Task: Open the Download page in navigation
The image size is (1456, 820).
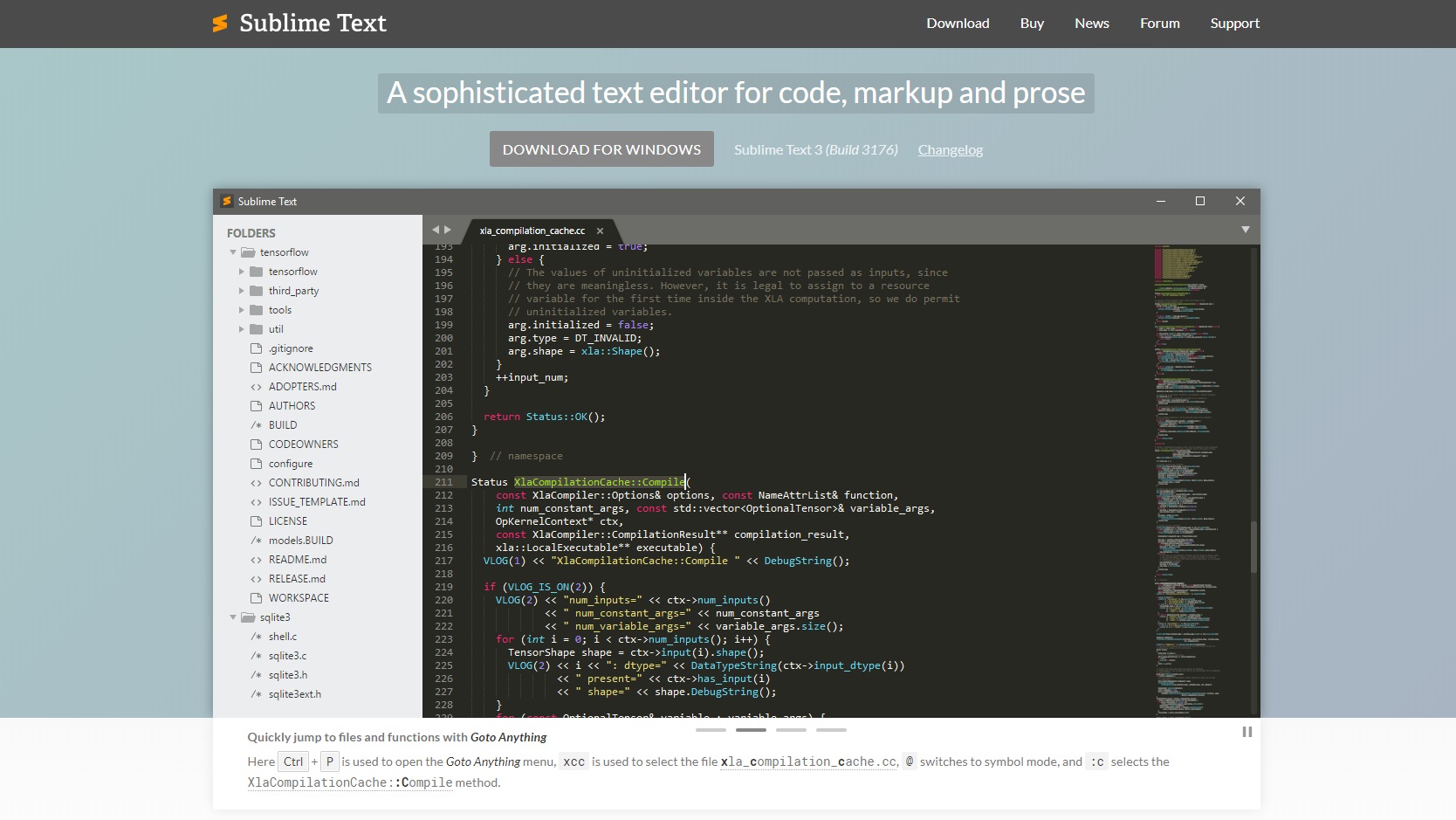Action: tap(958, 24)
